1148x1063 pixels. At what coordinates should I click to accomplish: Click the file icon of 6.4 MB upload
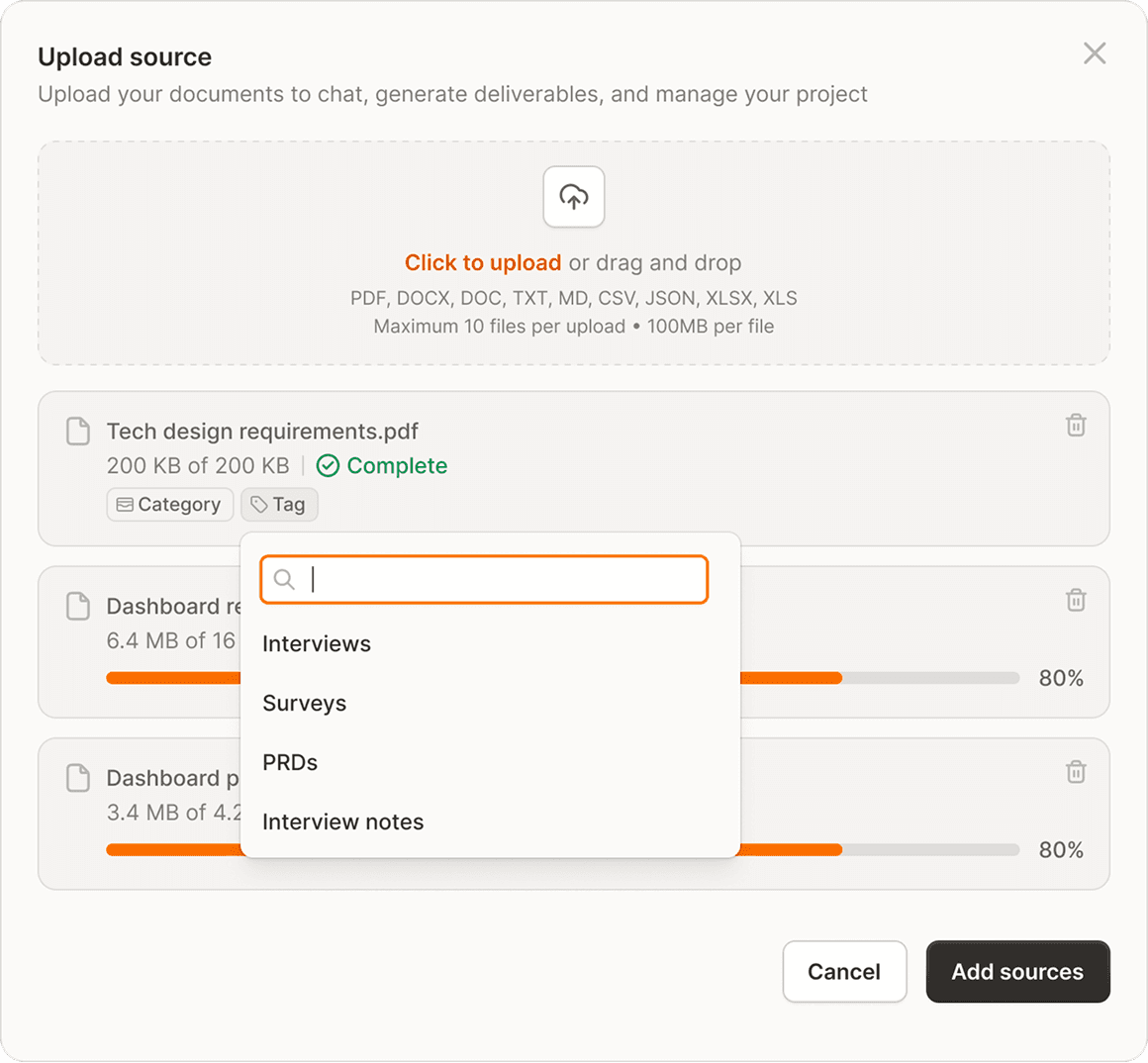point(78,607)
